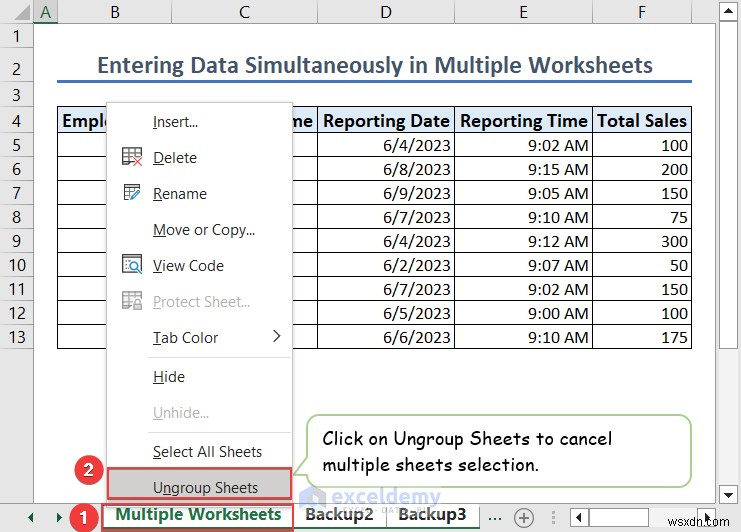741x532 pixels.
Task: Click the vertical scrollbar thumb
Action: click(728, 184)
